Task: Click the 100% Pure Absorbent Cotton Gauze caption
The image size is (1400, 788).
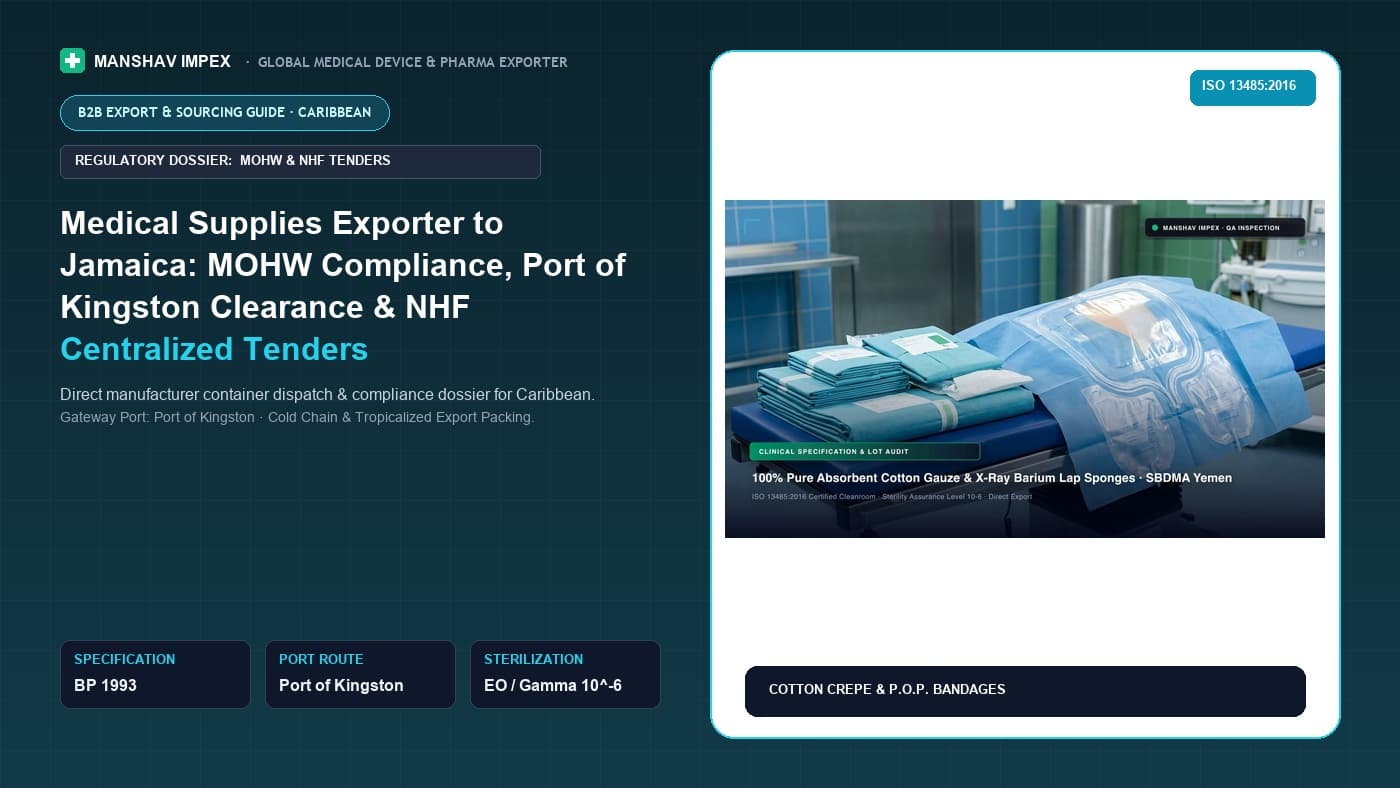Action: coord(992,478)
